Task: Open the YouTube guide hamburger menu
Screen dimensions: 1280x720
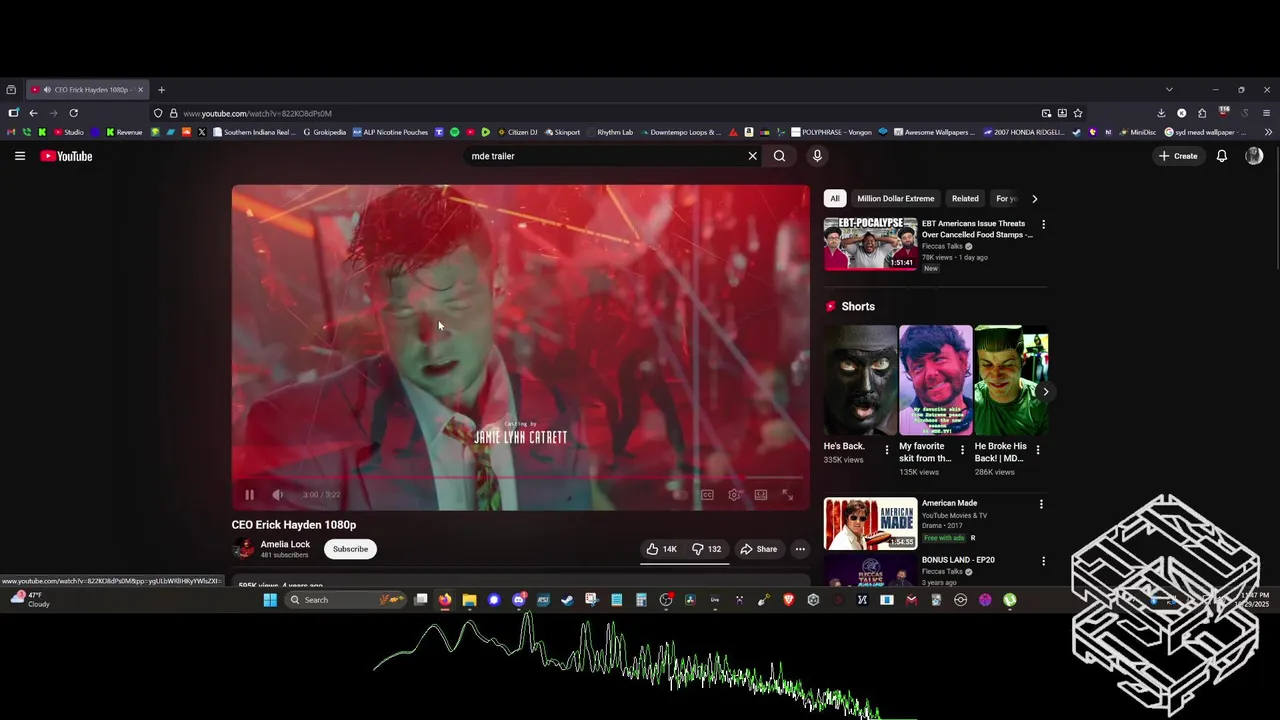Action: pos(19,156)
